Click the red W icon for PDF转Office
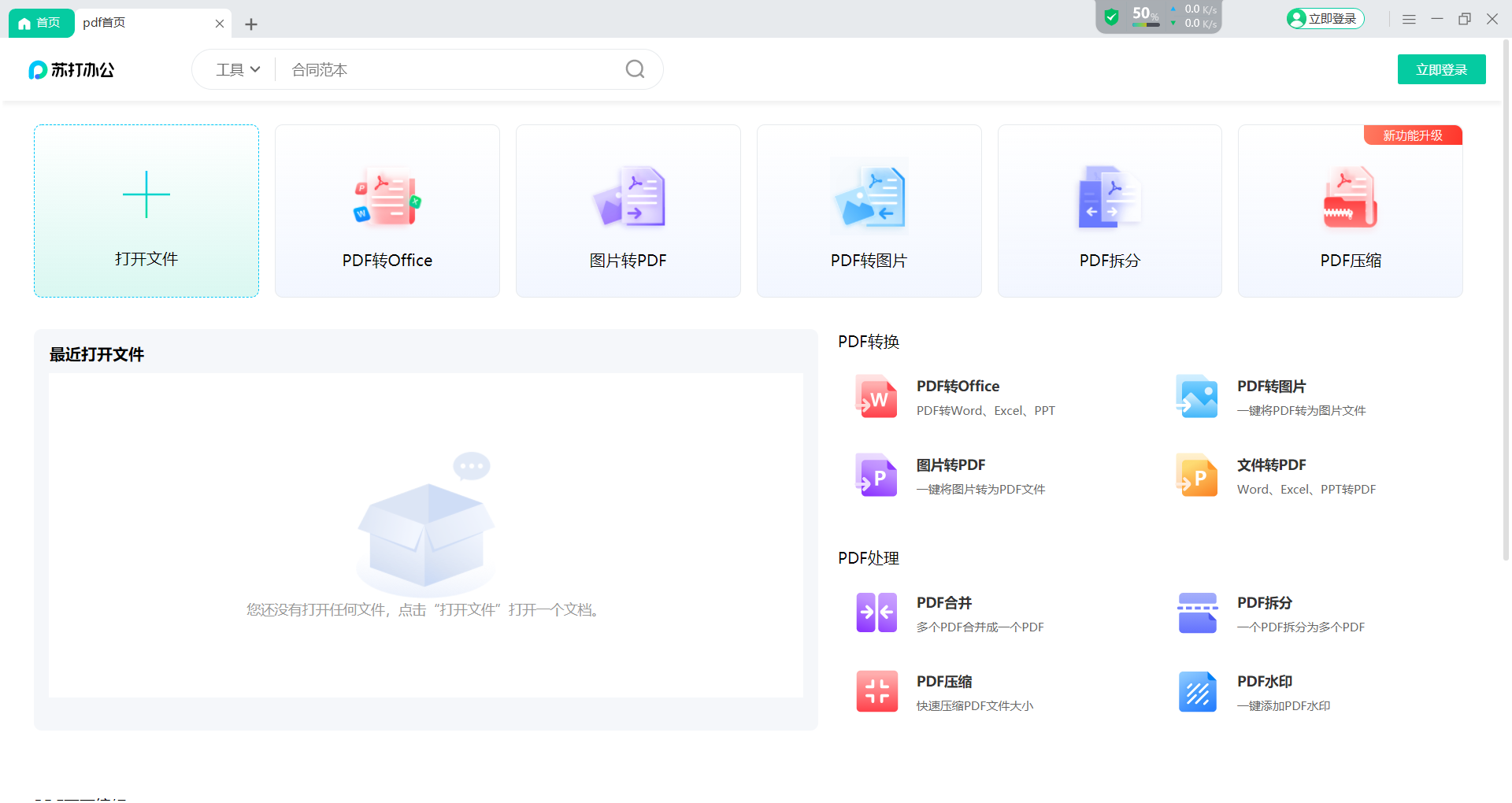The width and height of the screenshot is (1512, 803). (876, 396)
